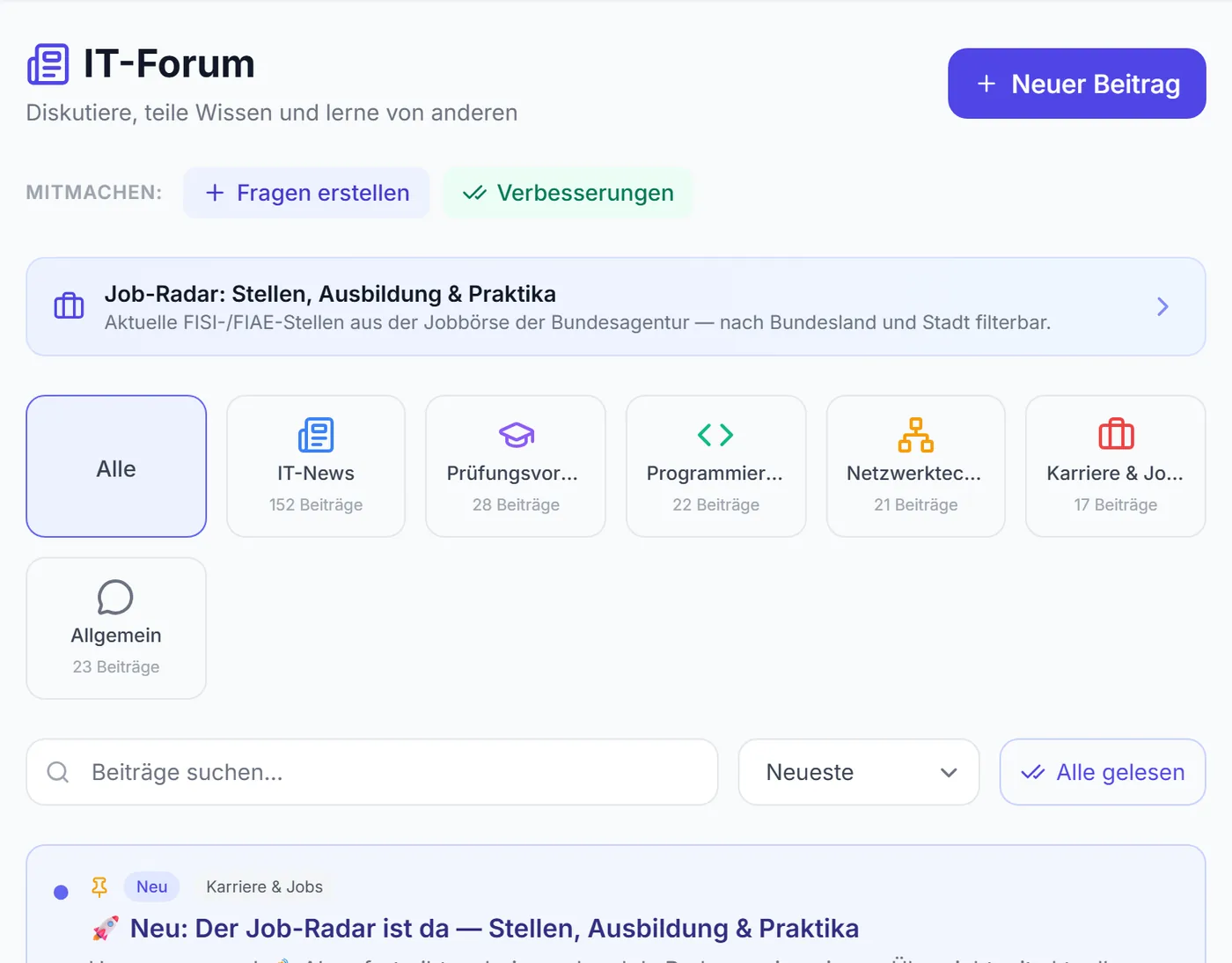Viewport: 1232px width, 963px height.
Task: Click the magnifier icon in search box
Action: point(58,772)
